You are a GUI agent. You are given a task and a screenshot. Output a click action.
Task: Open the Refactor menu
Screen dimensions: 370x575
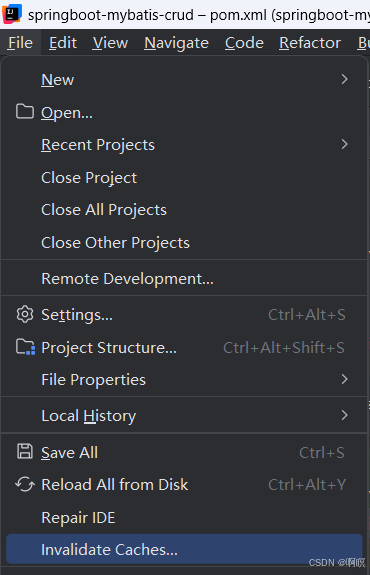point(310,43)
